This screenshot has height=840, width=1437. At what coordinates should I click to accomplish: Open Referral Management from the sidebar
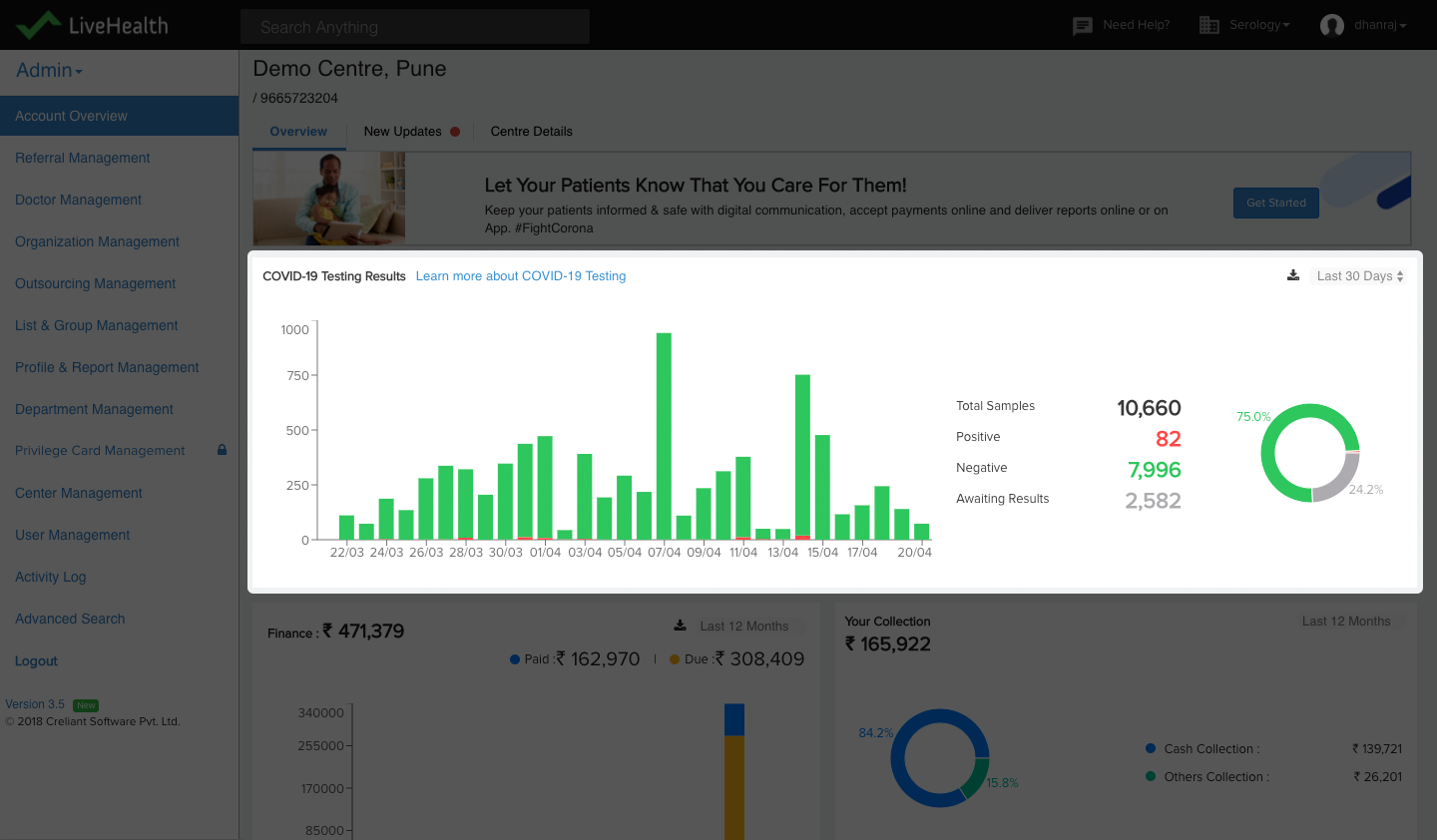[x=83, y=158]
